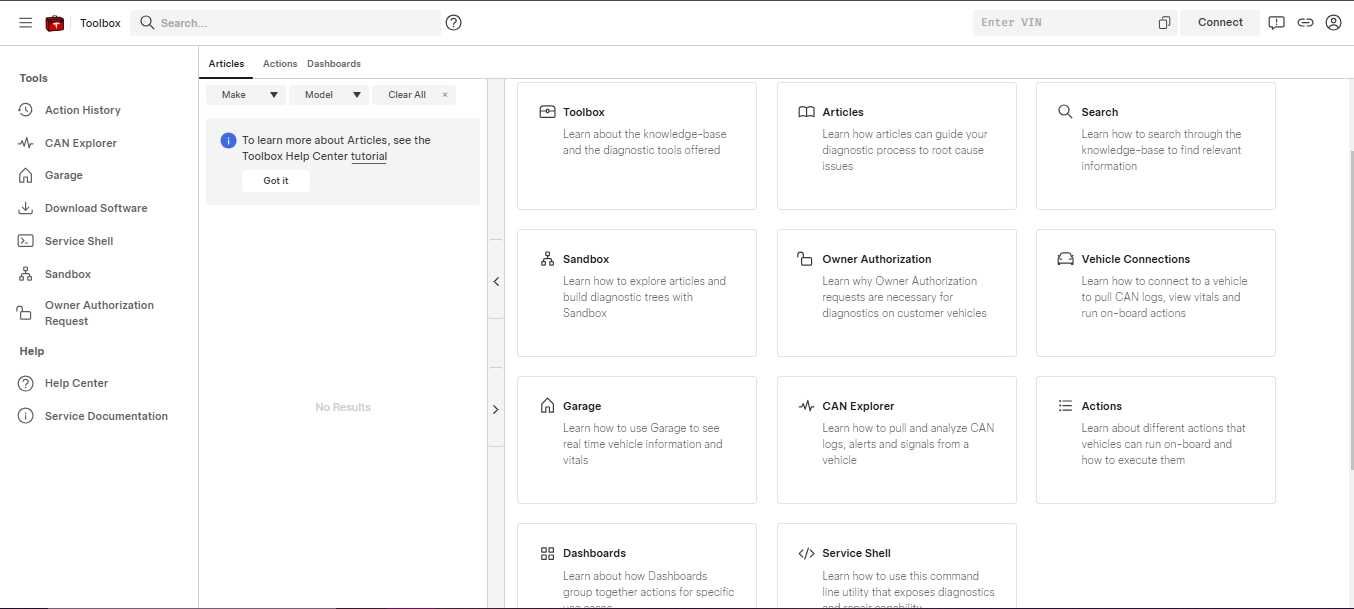
Task: Click the Download Software arrow icon
Action: [x=26, y=208]
